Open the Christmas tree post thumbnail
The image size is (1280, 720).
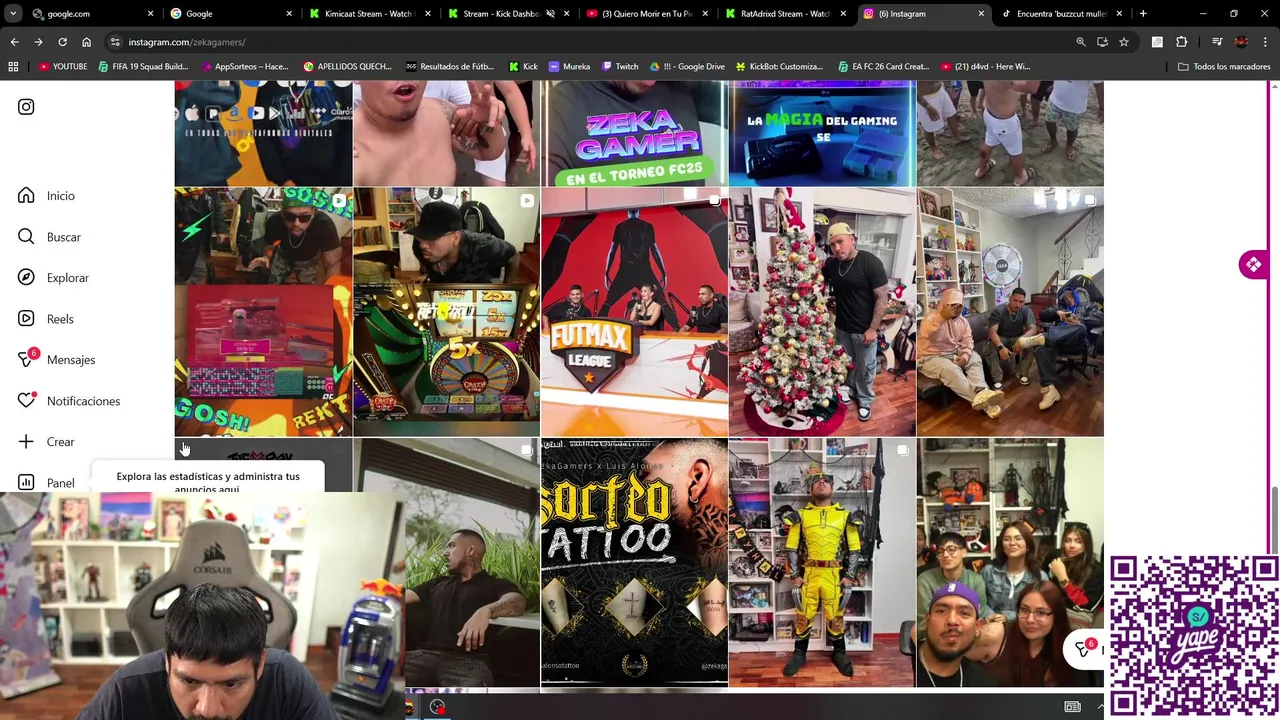click(822, 312)
